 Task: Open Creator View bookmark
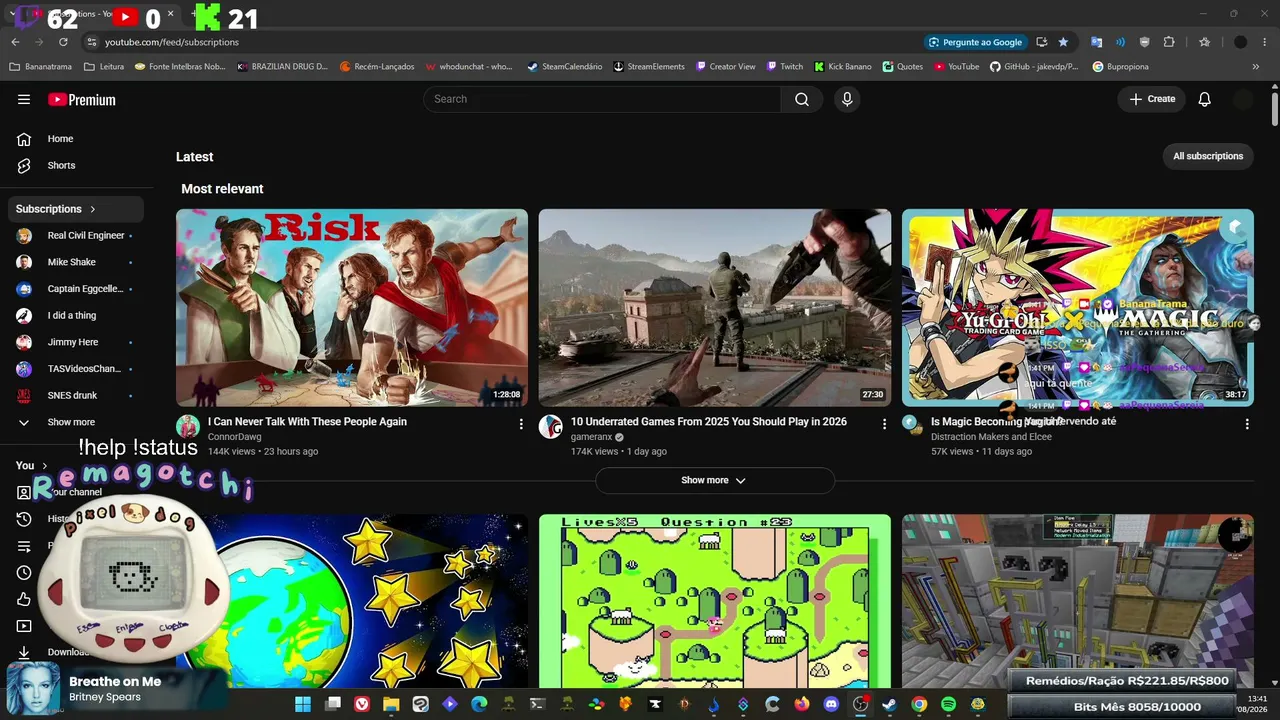click(725, 67)
